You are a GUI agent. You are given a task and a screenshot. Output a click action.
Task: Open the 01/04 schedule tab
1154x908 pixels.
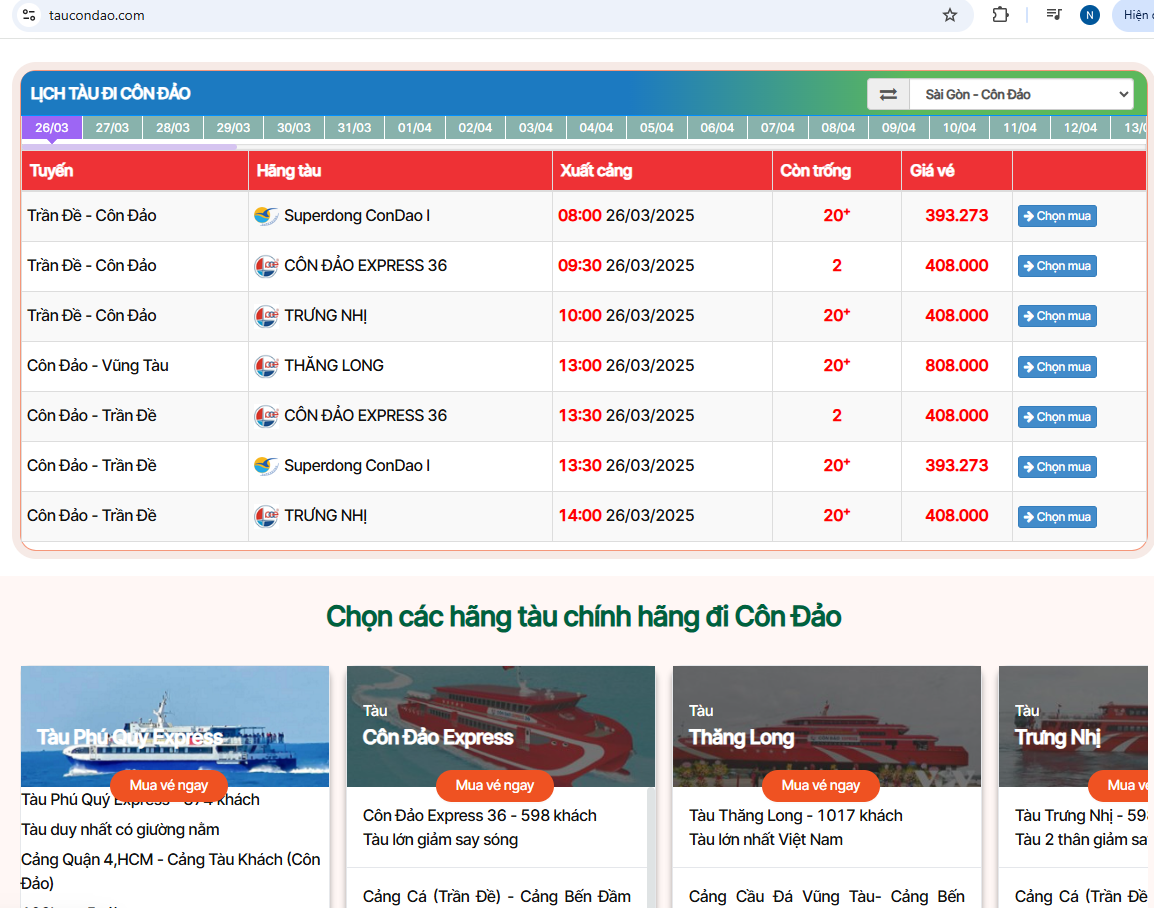point(415,127)
